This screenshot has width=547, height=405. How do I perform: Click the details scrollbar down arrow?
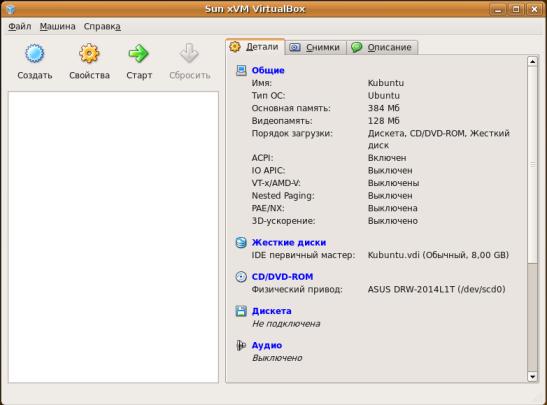[x=532, y=376]
